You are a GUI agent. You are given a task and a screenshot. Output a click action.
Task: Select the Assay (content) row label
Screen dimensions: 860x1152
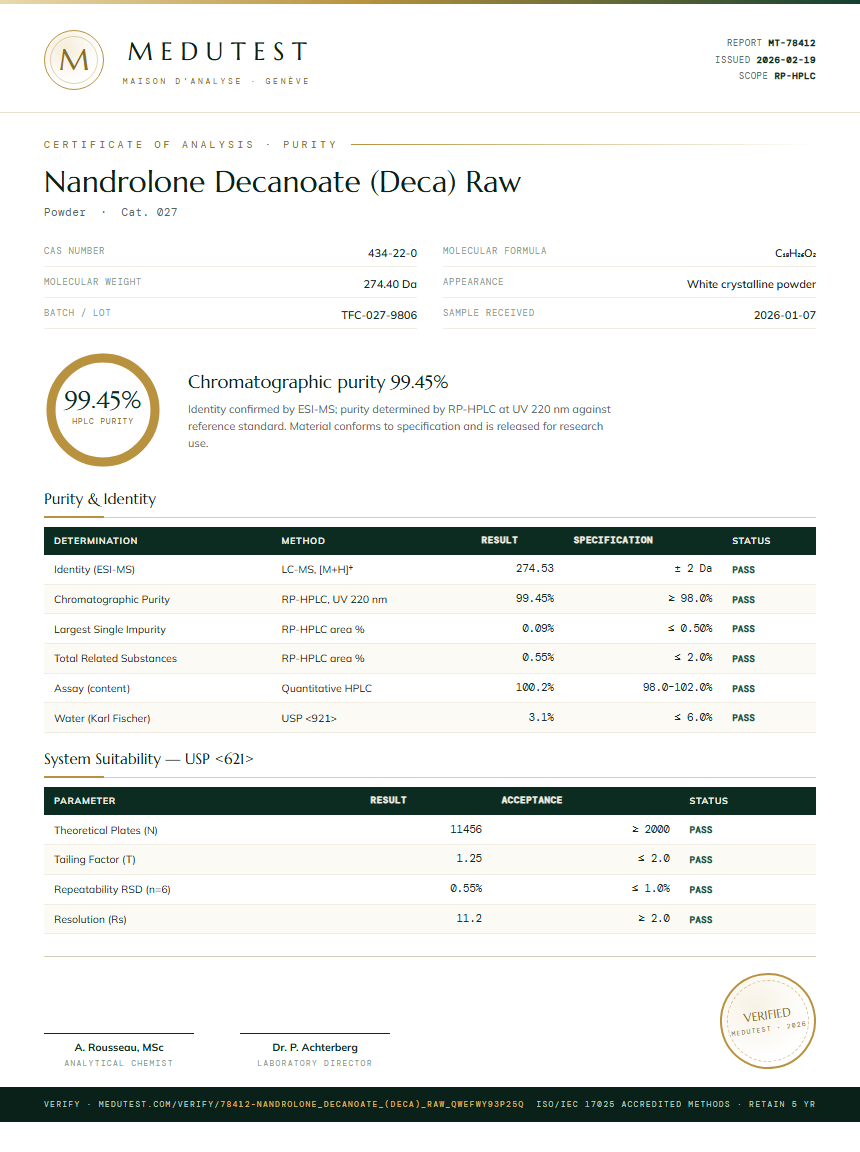point(92,688)
